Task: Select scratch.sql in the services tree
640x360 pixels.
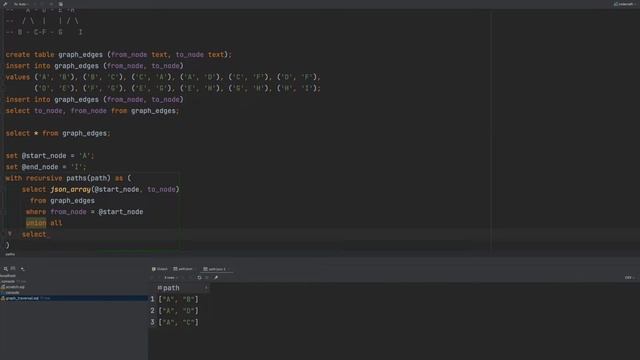Action: (13, 287)
